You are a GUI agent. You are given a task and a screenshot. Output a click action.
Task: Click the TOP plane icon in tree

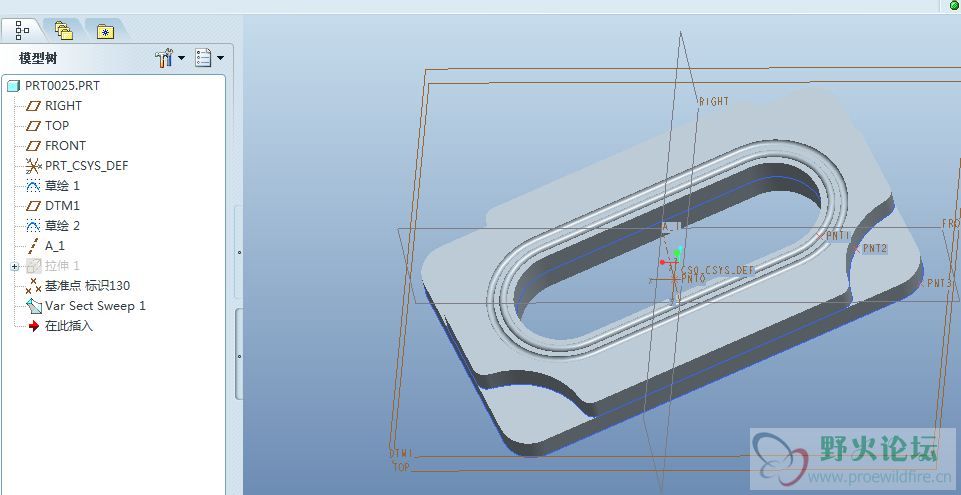pyautogui.click(x=33, y=126)
